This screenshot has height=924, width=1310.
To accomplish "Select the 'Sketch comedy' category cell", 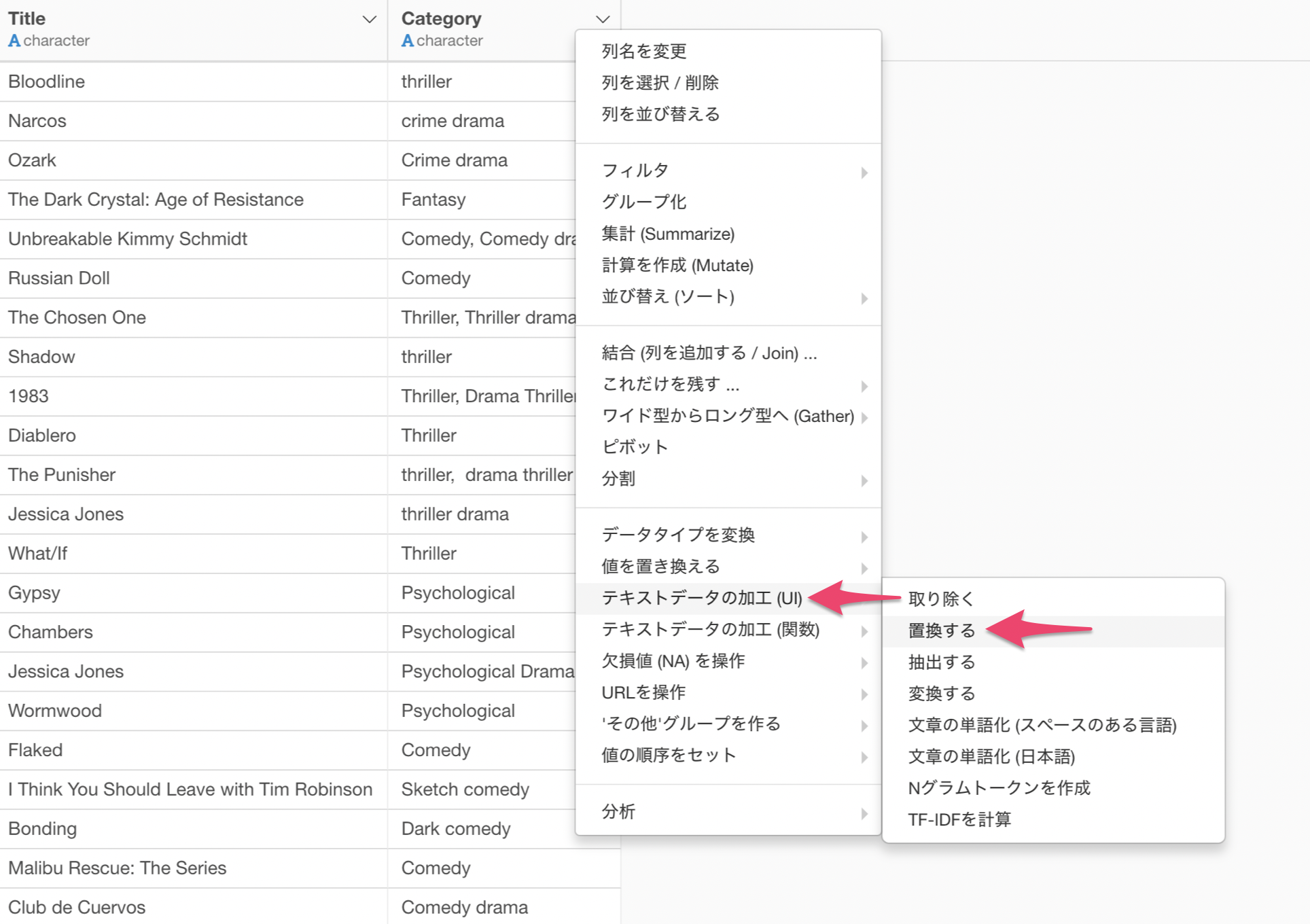I will 482,789.
